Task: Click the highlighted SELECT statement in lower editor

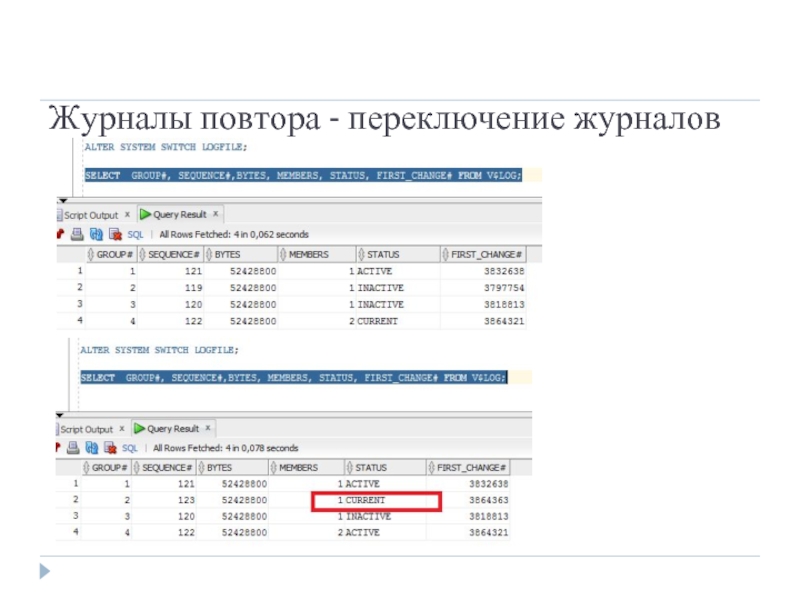Action: pos(293,378)
